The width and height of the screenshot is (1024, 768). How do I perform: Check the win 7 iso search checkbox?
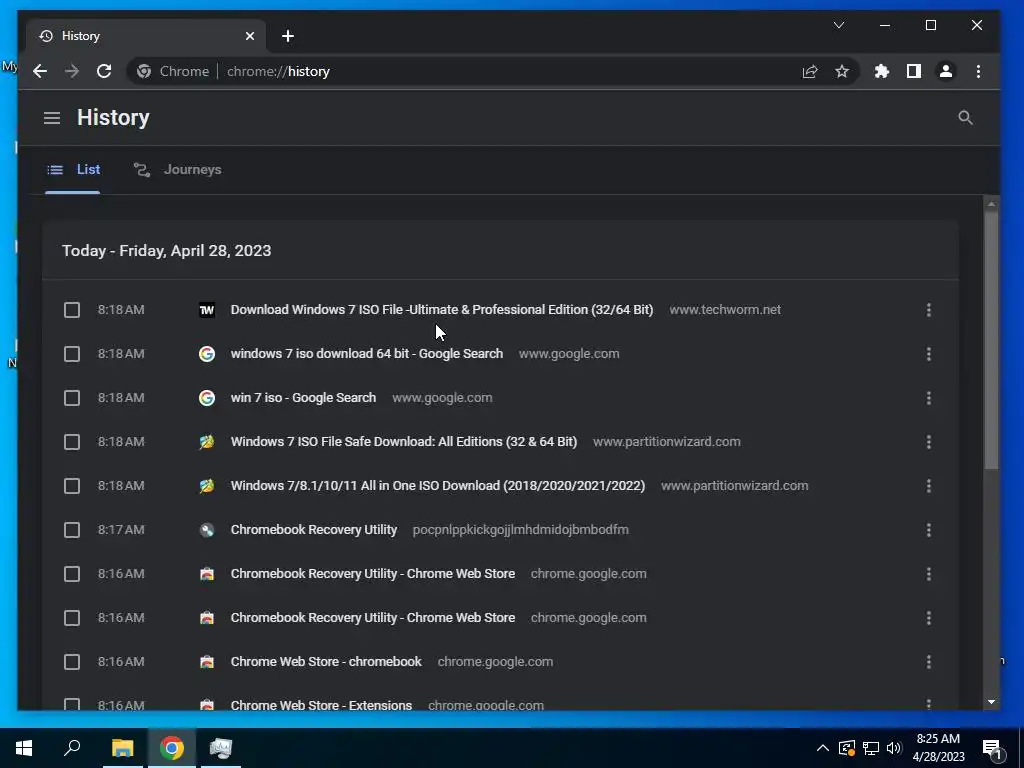(72, 398)
